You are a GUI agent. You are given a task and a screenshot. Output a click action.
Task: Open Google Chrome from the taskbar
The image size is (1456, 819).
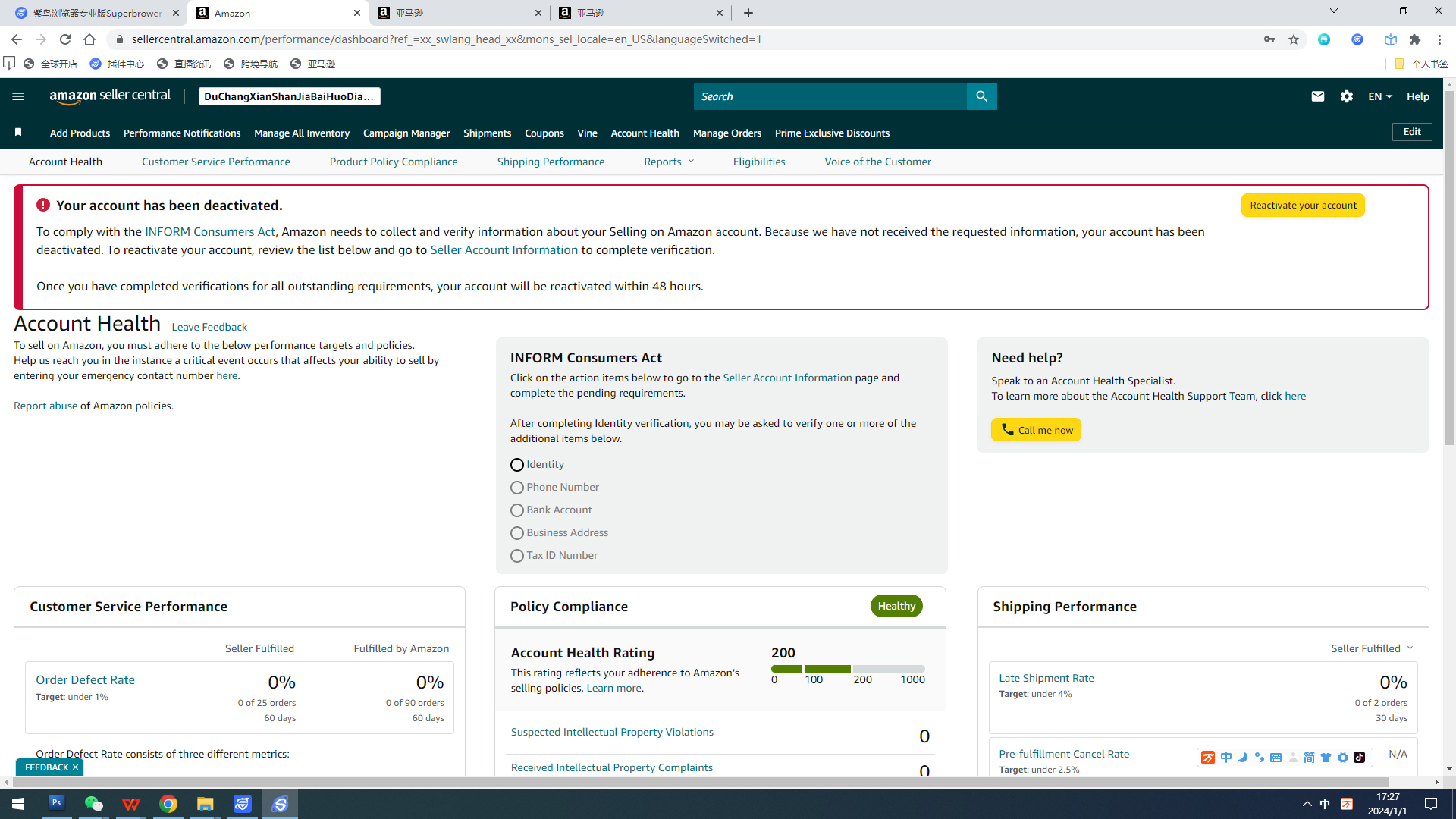[x=168, y=804]
